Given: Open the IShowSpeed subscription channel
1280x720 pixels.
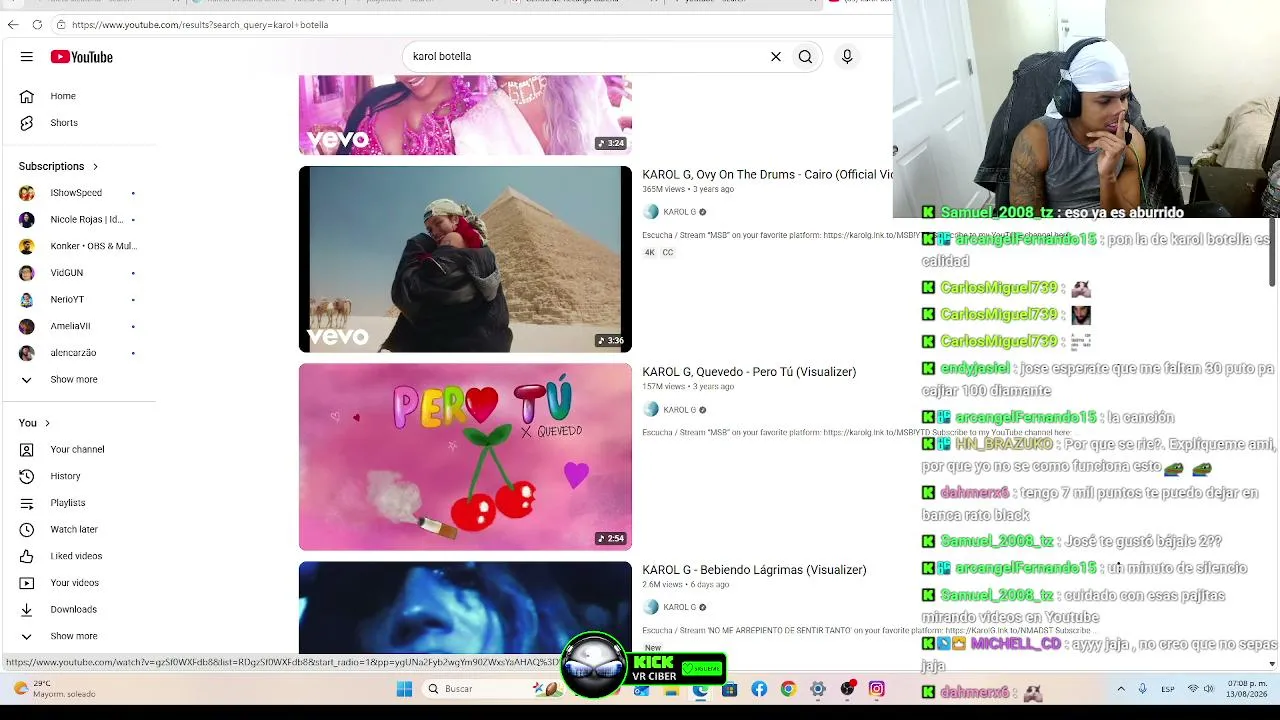Looking at the screenshot, I should (x=78, y=193).
